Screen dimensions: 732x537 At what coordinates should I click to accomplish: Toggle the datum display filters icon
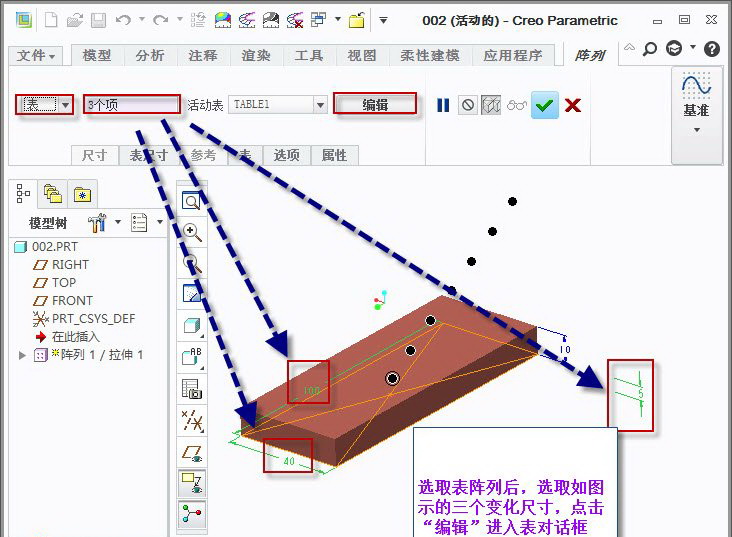point(192,420)
